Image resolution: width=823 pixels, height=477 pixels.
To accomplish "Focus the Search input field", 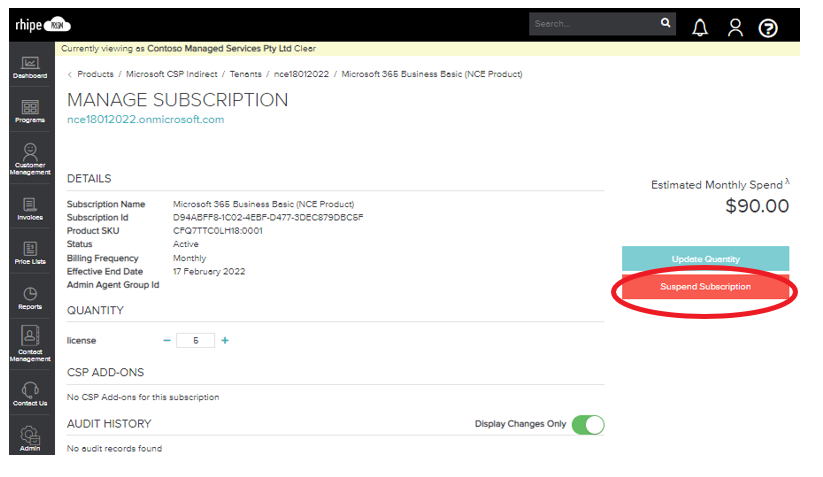I will pos(594,24).
